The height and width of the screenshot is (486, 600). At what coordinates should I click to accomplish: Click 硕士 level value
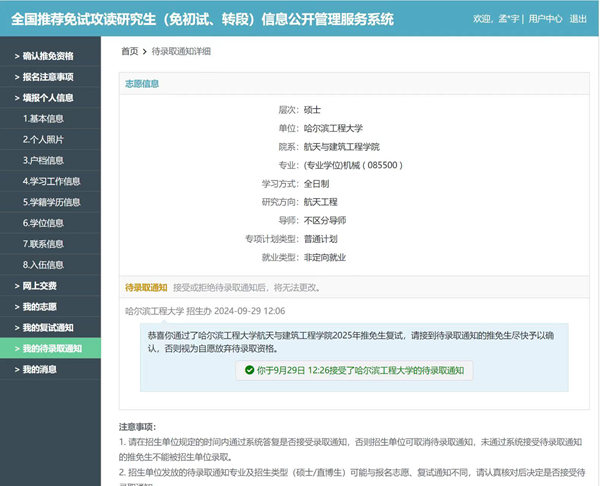312,110
